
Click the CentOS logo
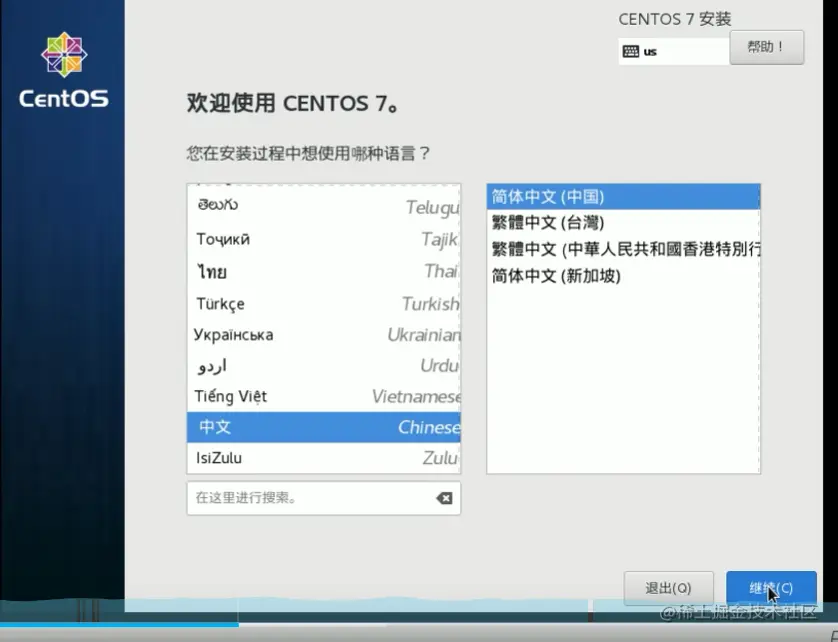click(64, 70)
